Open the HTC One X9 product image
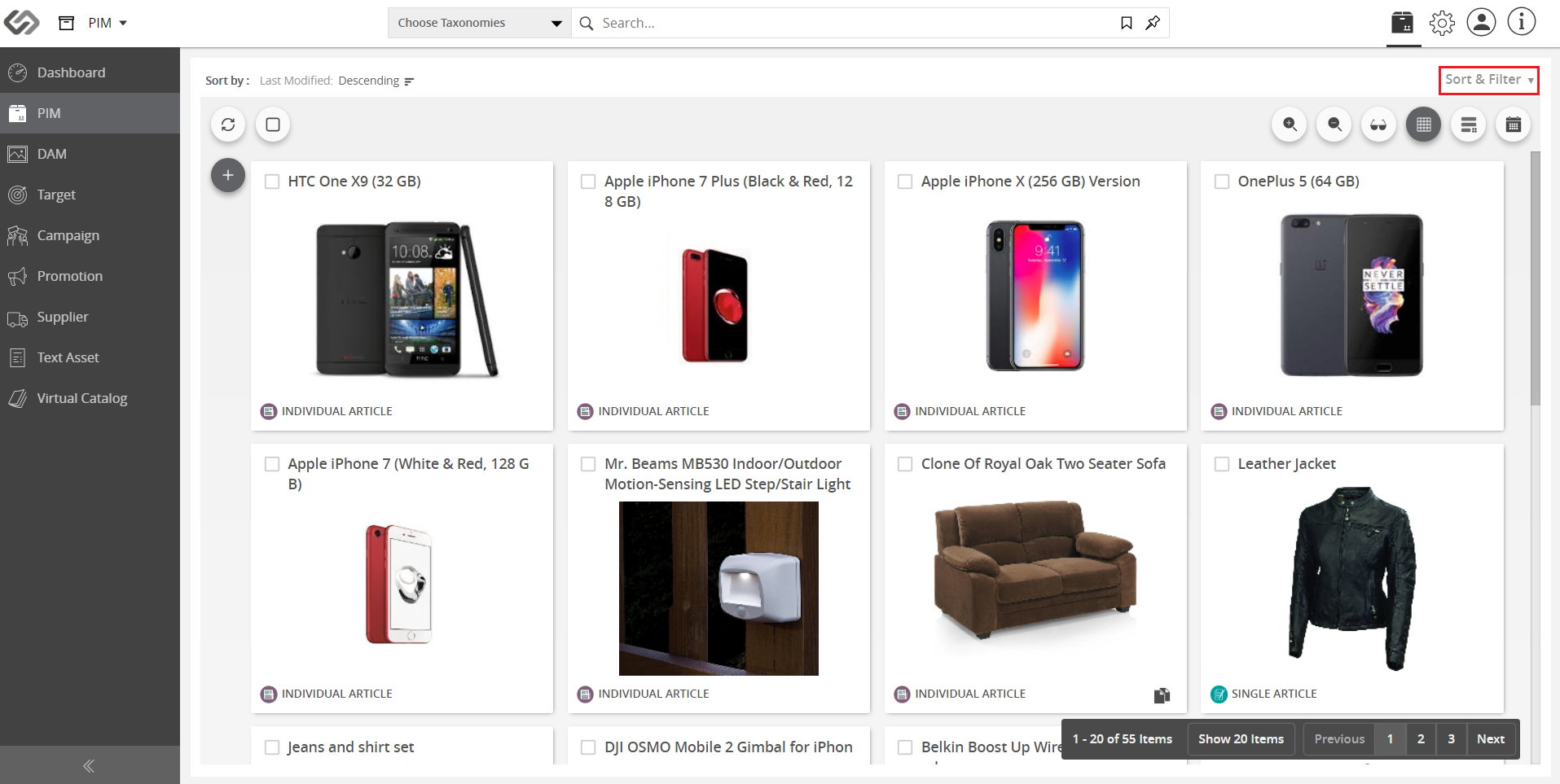 [406, 299]
